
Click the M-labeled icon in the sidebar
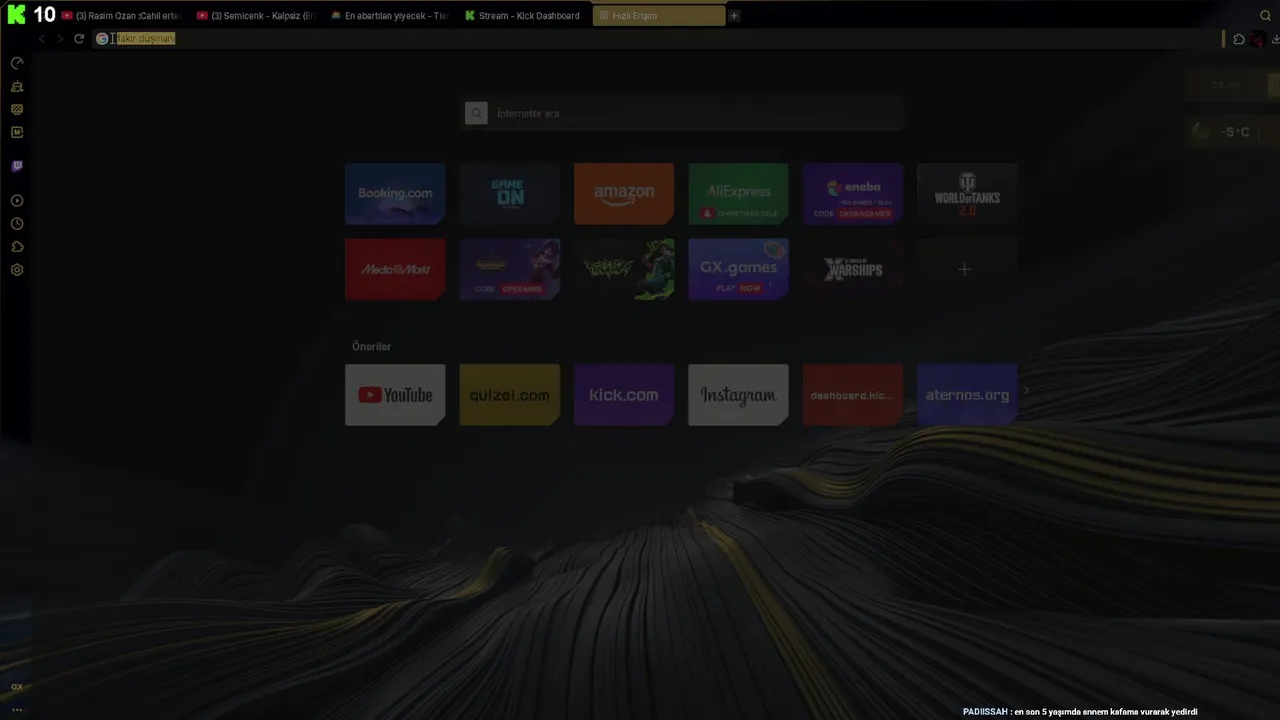(x=17, y=132)
